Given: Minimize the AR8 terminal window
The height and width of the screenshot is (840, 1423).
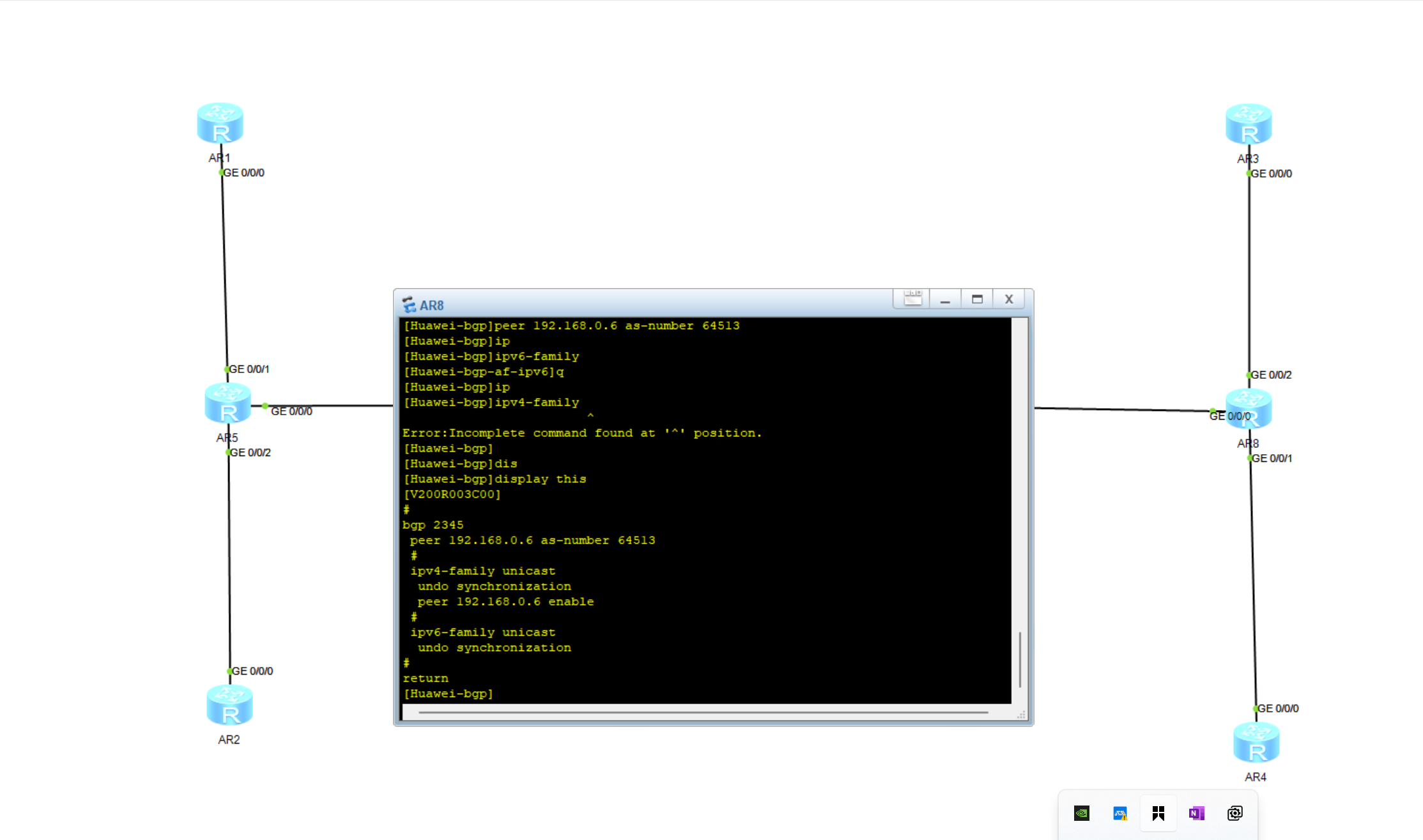Looking at the screenshot, I should point(945,299).
